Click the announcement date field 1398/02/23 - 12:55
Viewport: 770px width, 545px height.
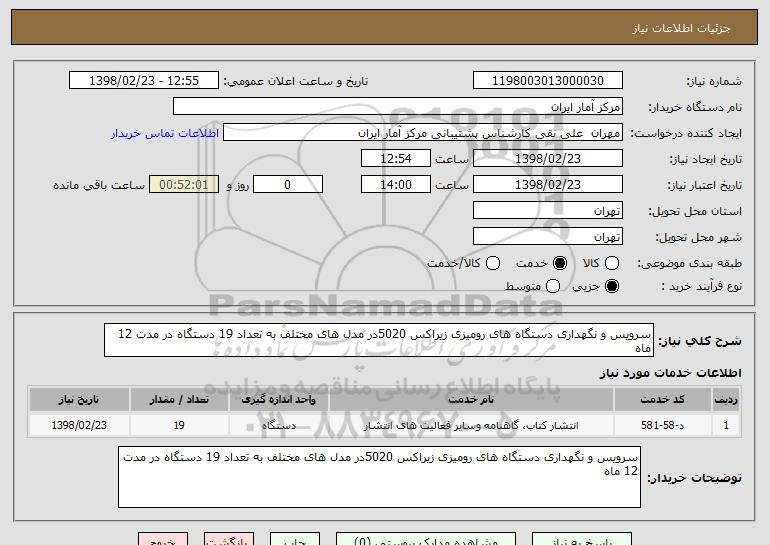click(144, 81)
